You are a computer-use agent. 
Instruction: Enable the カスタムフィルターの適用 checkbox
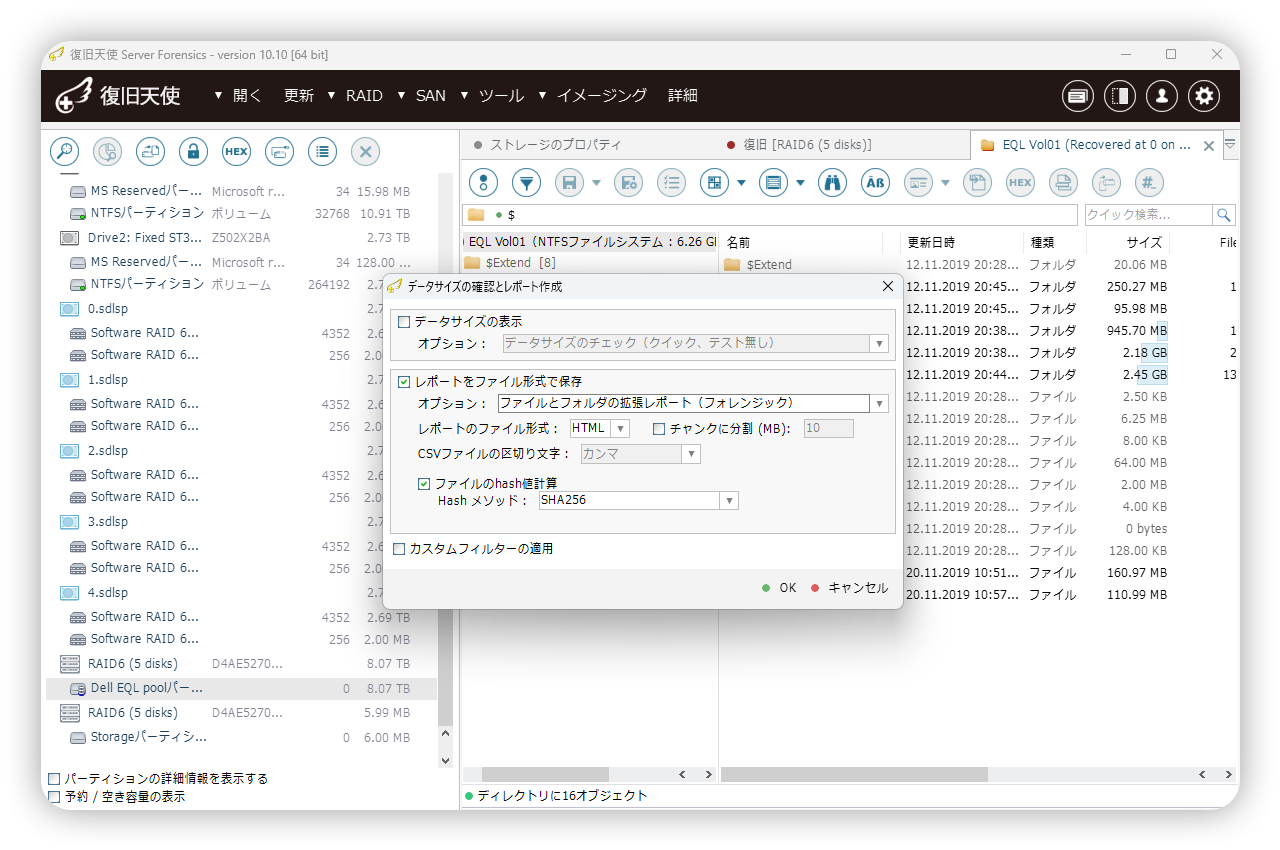pyautogui.click(x=399, y=549)
